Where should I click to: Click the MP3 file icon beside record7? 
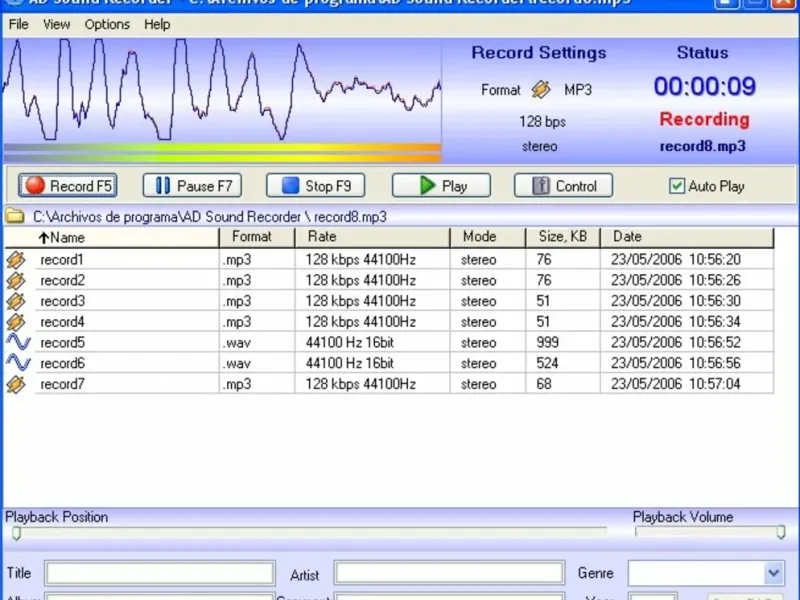(16, 385)
